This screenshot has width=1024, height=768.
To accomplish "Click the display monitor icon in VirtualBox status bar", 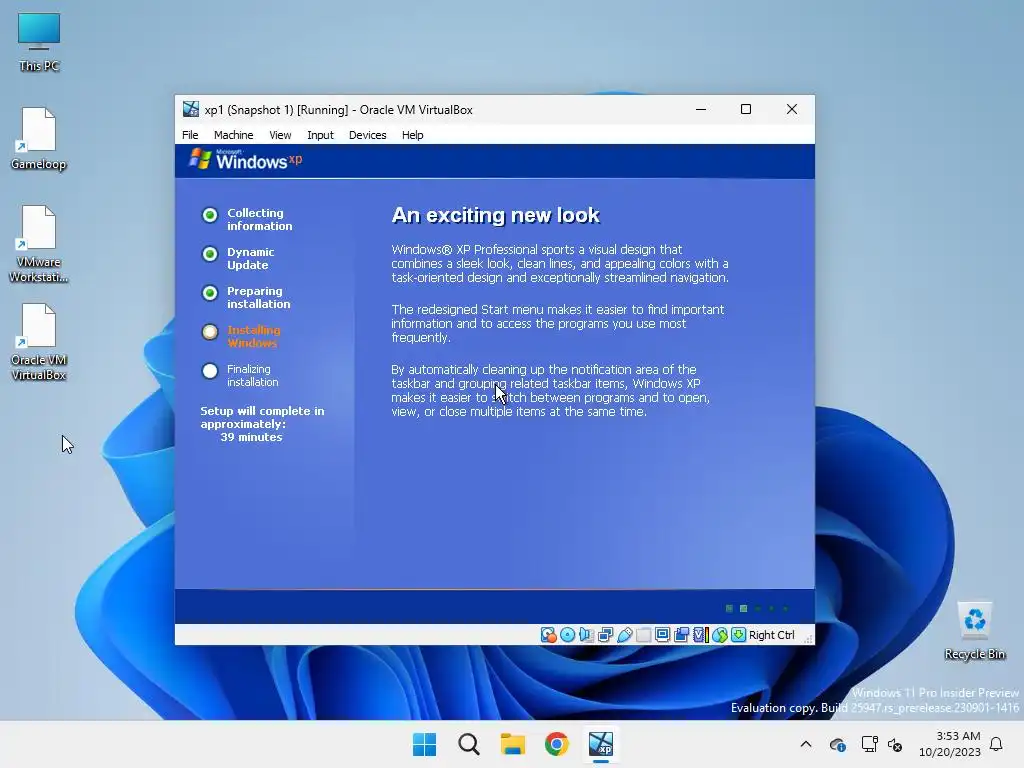I will click(x=662, y=635).
